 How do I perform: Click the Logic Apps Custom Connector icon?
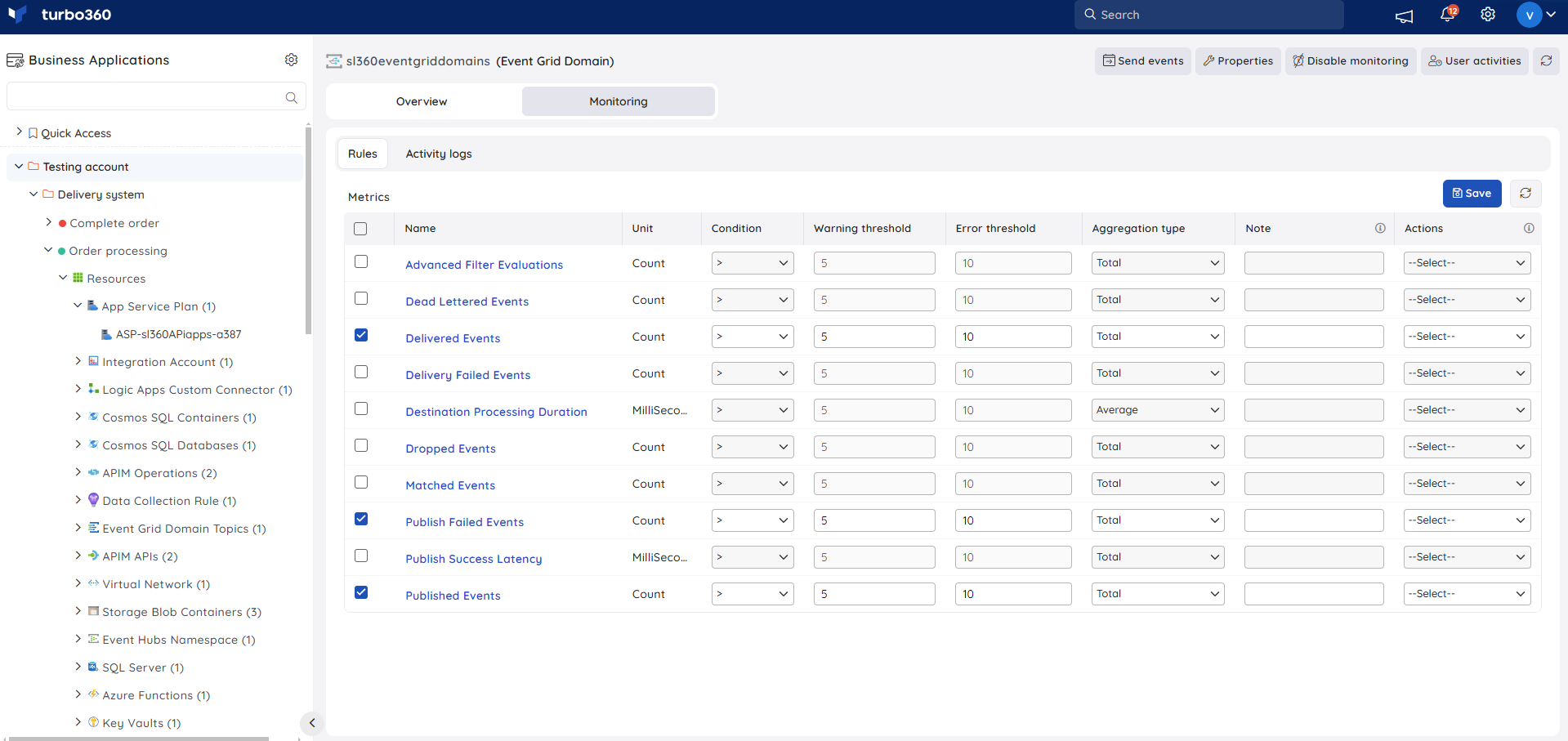tap(93, 389)
